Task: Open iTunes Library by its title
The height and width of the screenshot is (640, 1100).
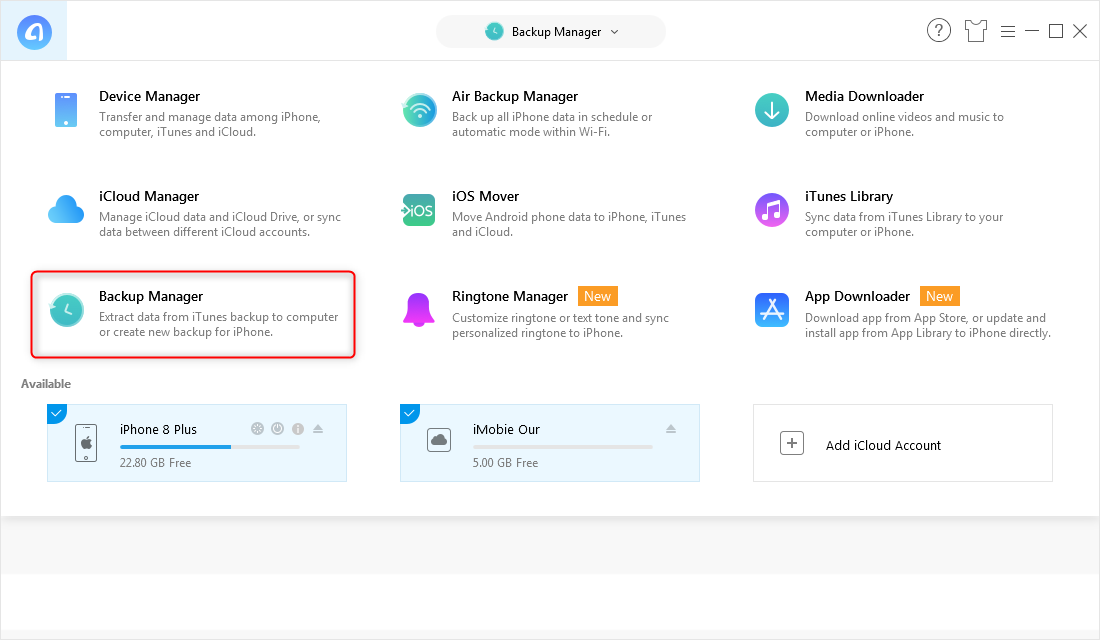Action: (849, 196)
